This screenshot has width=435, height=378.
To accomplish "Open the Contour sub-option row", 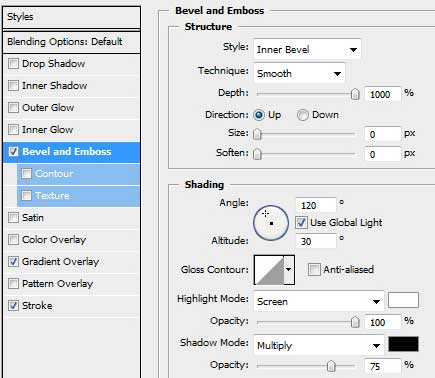I will (x=79, y=174).
